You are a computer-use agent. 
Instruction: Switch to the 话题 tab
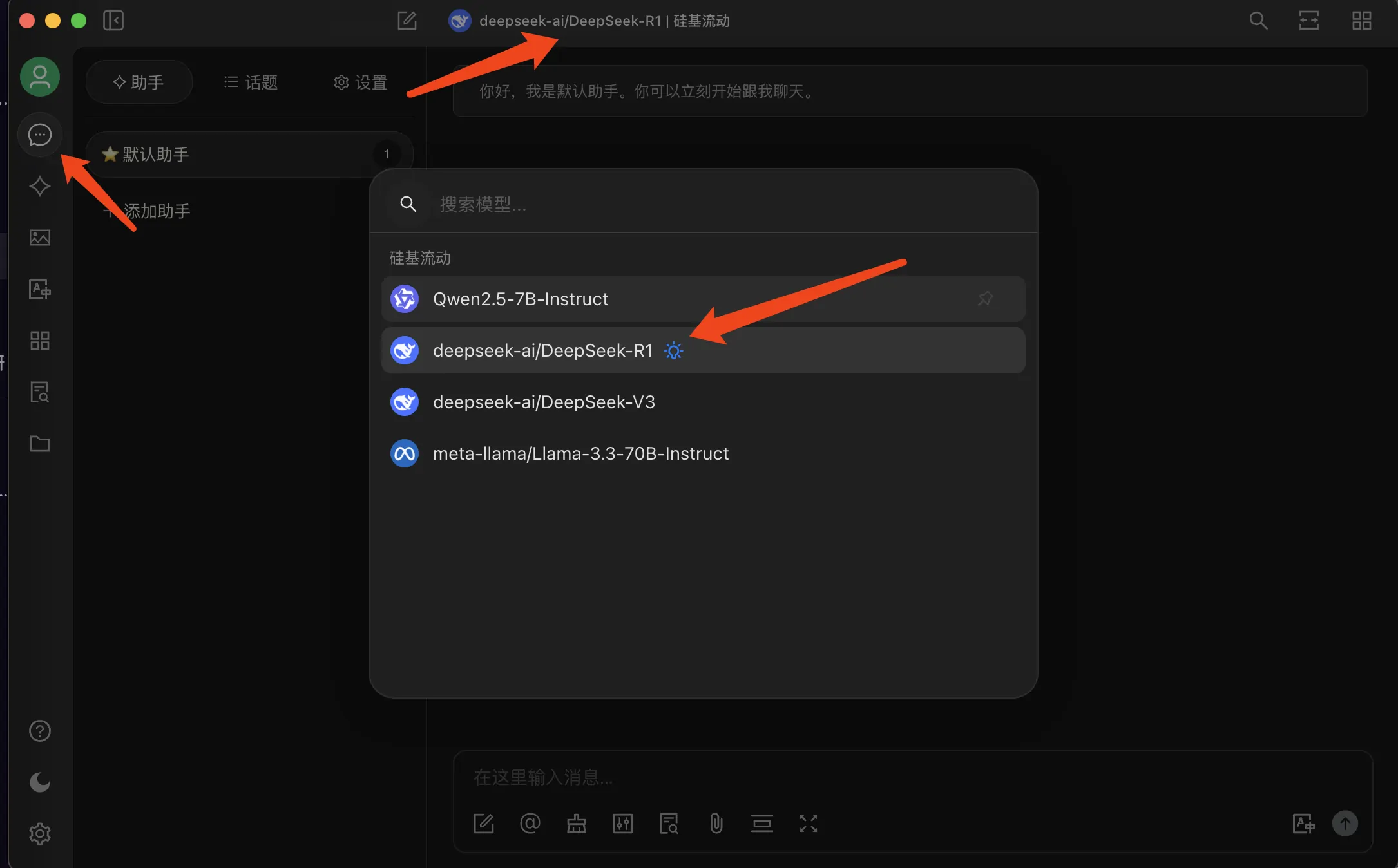(251, 82)
